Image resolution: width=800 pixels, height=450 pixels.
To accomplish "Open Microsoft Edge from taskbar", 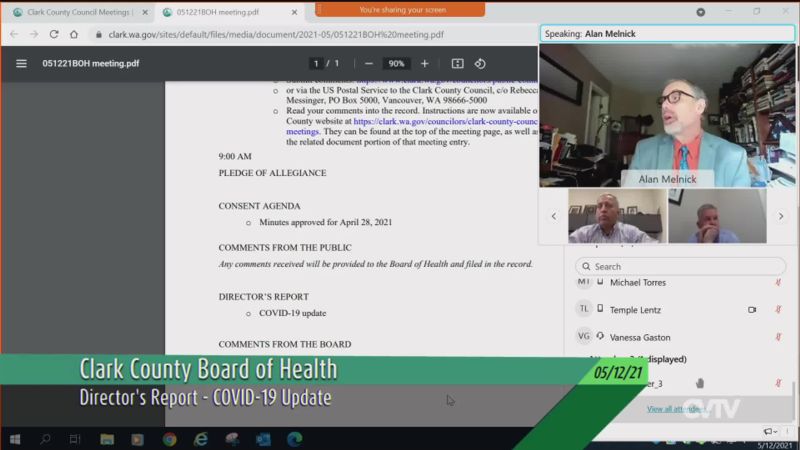I will pyautogui.click(x=294, y=439).
